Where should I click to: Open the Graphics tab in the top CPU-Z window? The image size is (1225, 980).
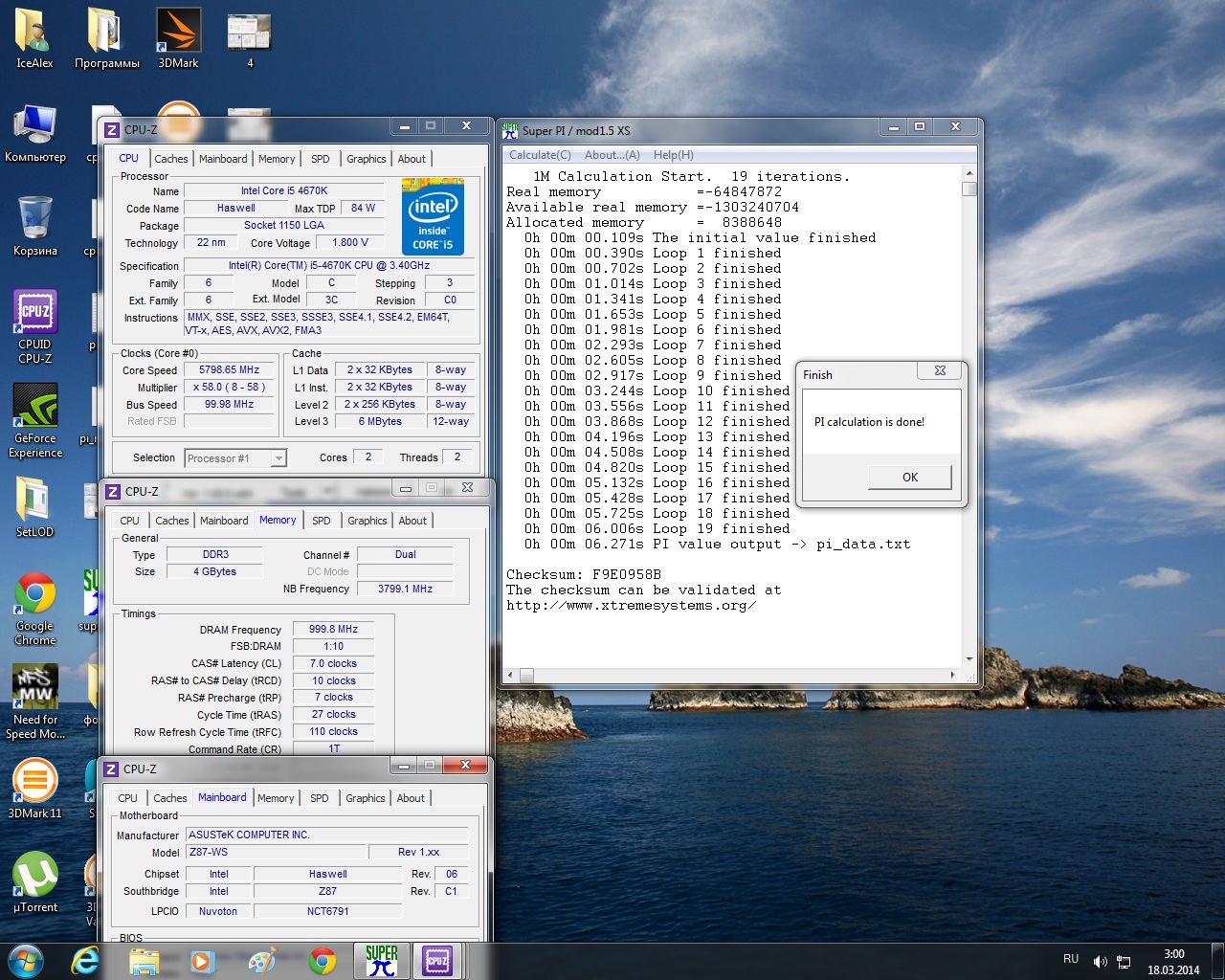click(x=367, y=159)
